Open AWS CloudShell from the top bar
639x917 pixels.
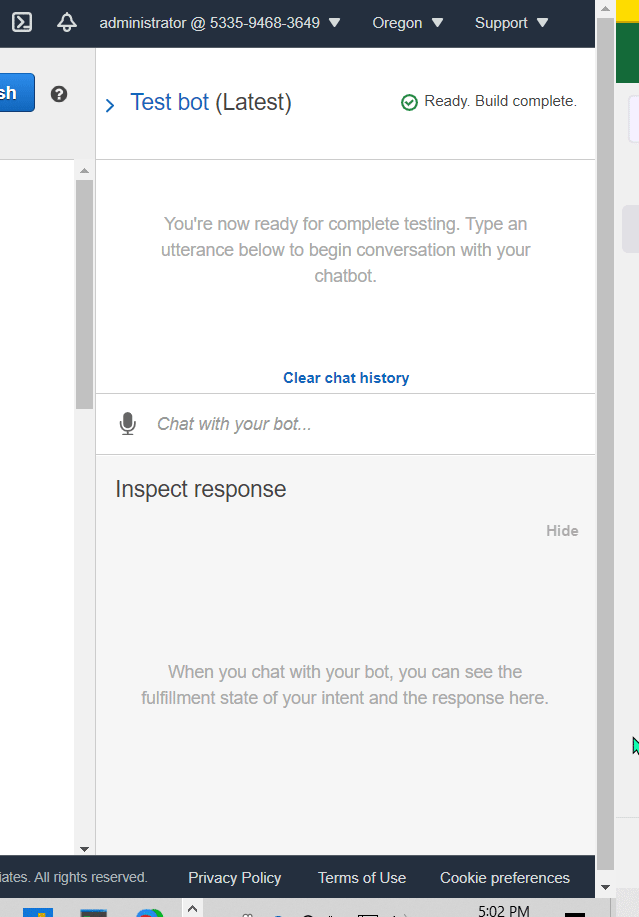point(21,22)
